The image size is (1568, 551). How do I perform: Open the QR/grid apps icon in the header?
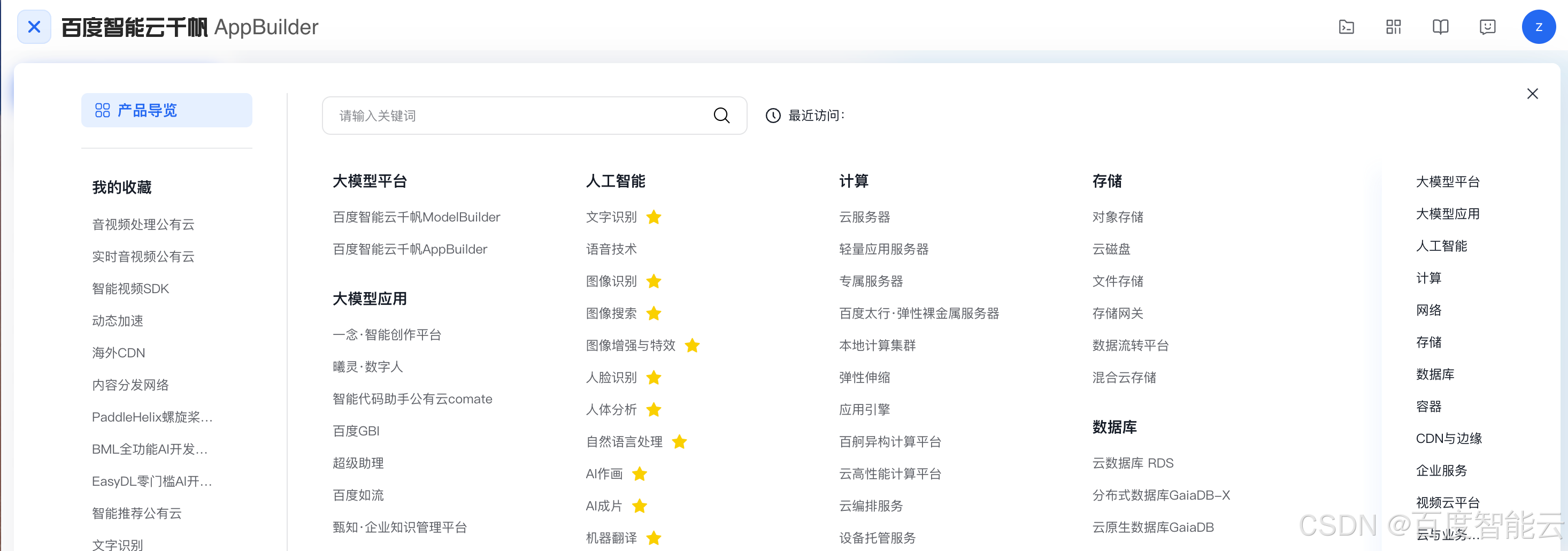point(1393,27)
